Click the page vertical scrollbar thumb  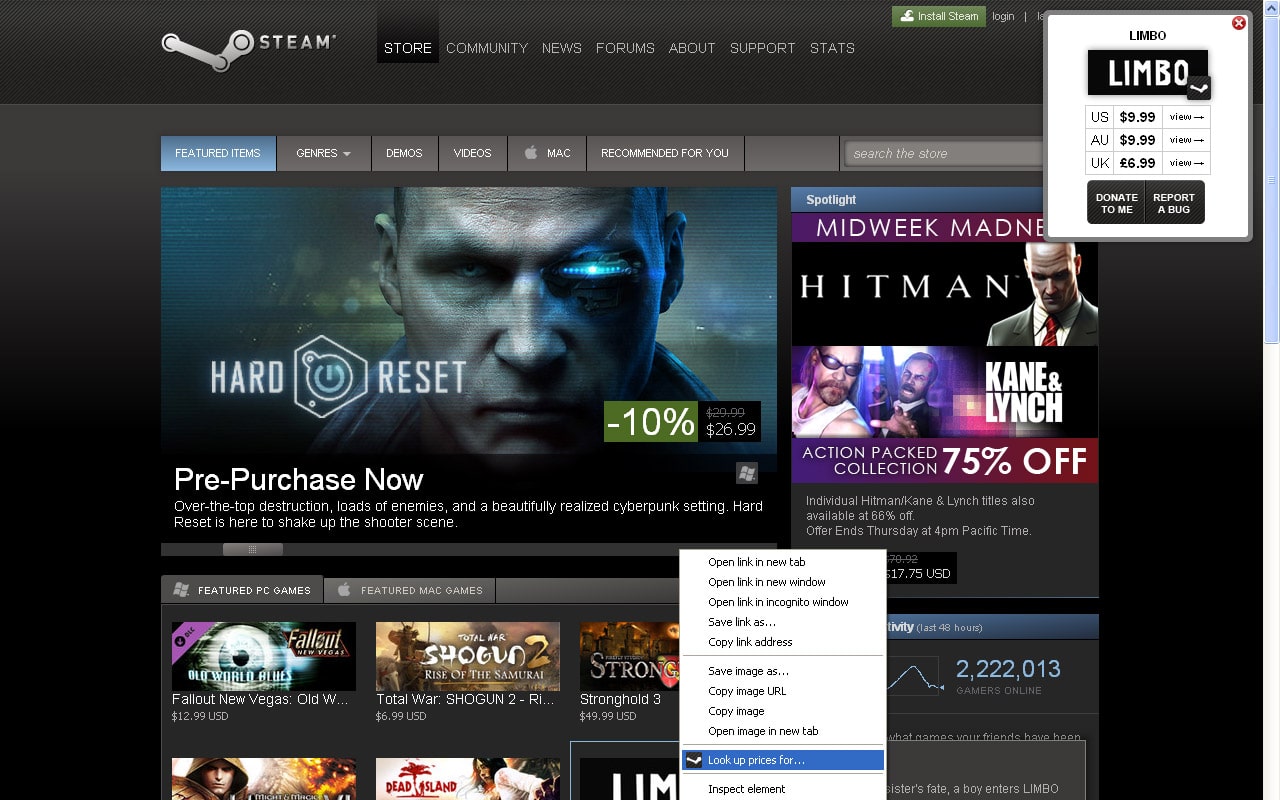point(1271,180)
